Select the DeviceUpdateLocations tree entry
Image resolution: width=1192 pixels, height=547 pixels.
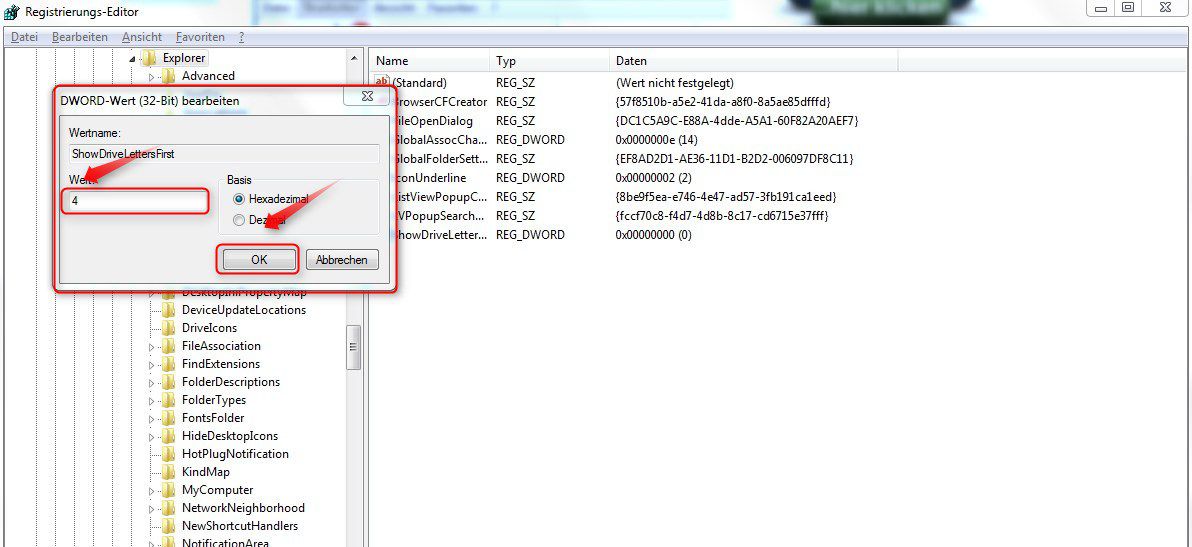(243, 310)
